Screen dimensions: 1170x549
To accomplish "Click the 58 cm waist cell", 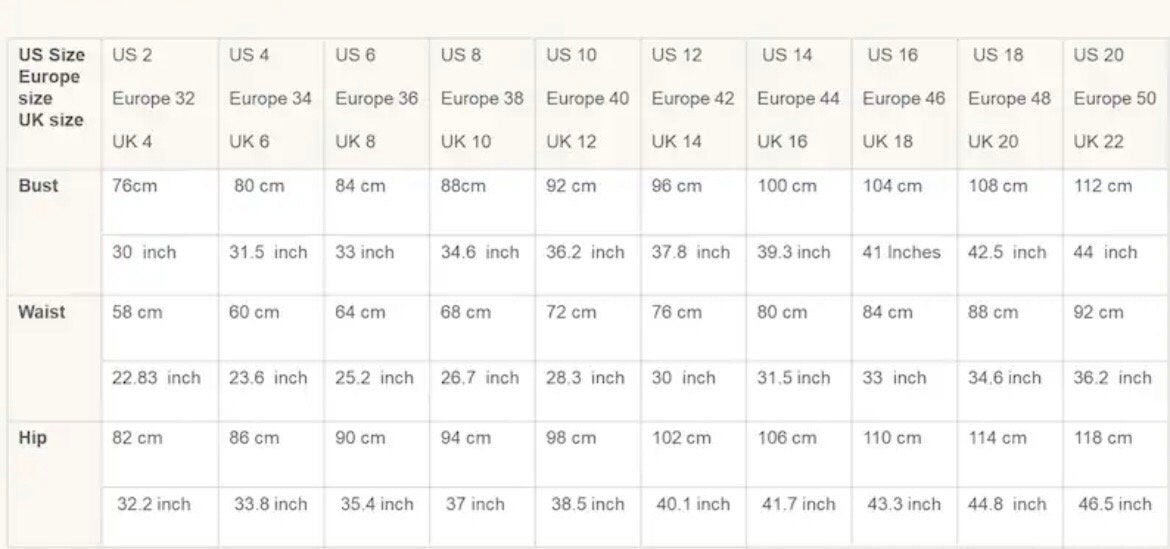I will (138, 312).
